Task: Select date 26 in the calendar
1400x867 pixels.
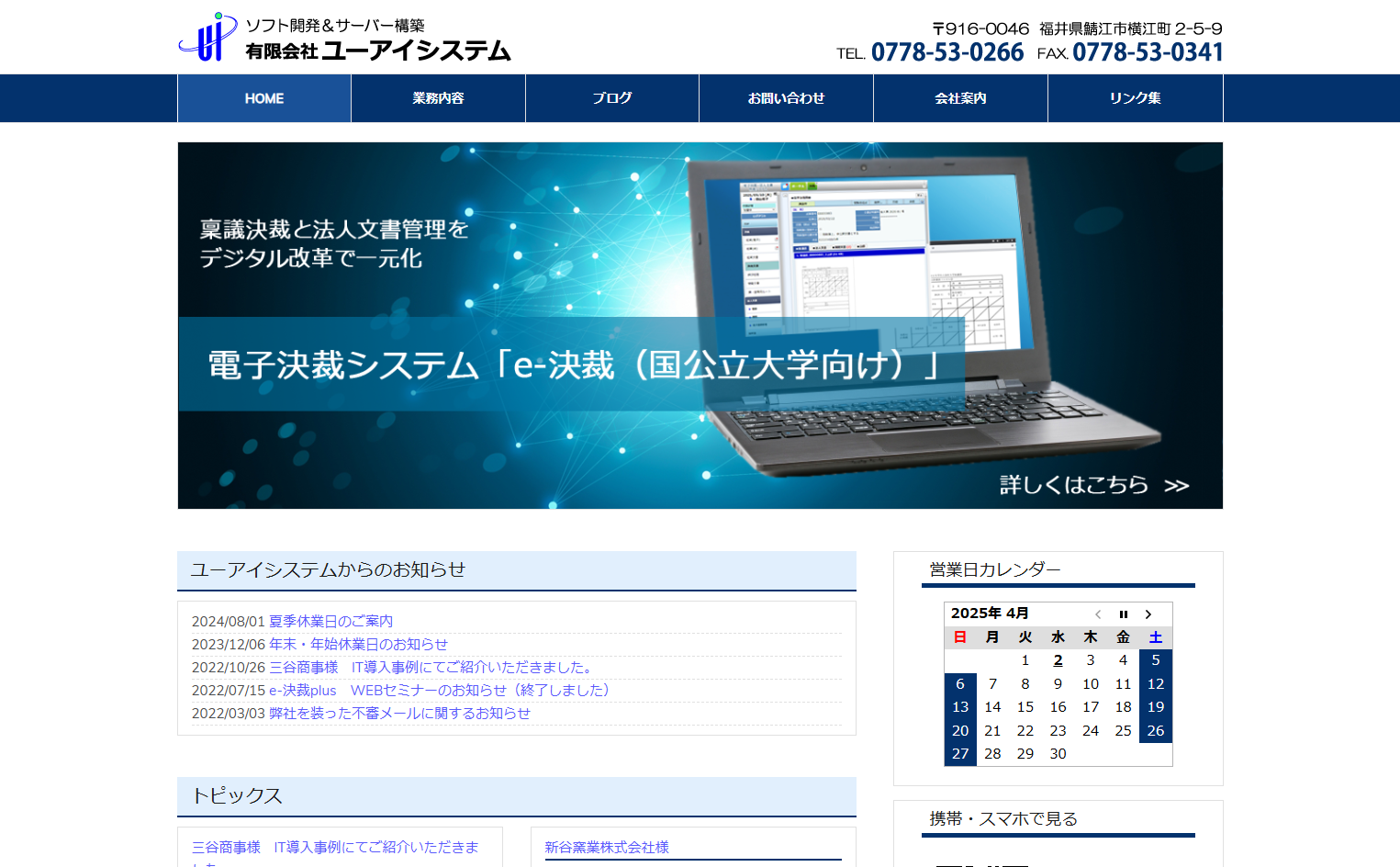Action: click(1155, 731)
